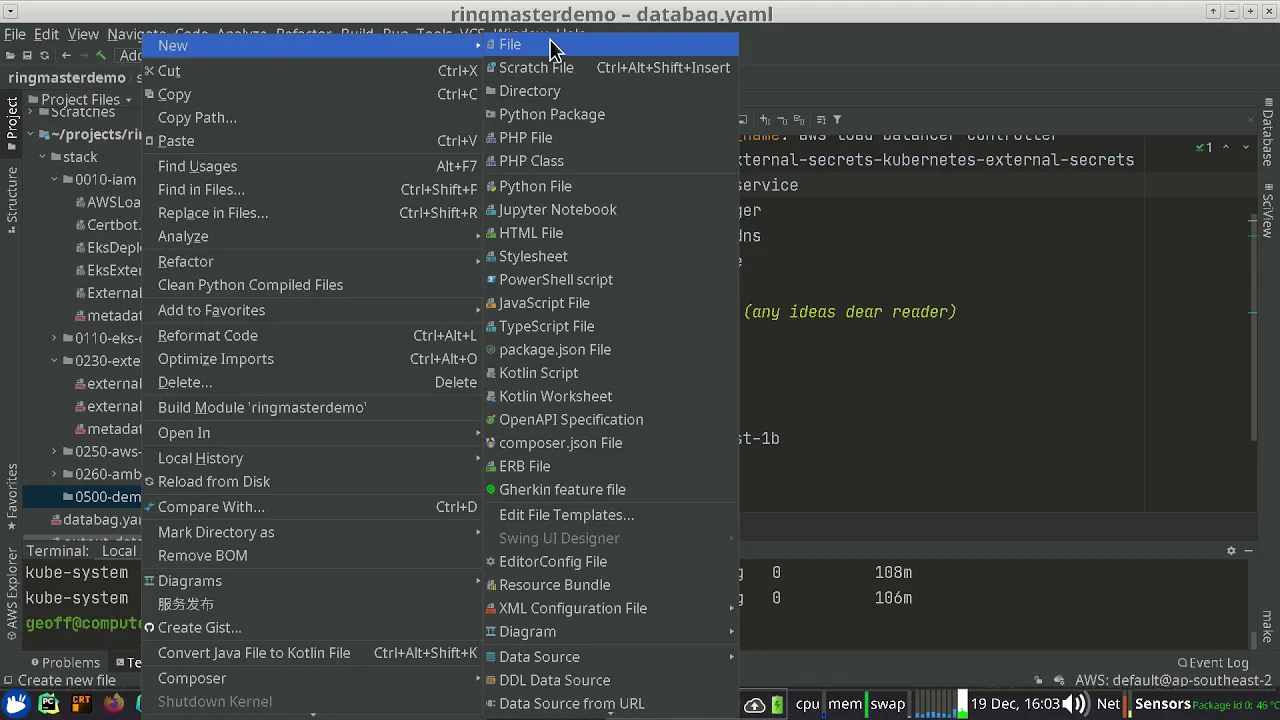
Task: Open Find in Files... dialog
Action: (313, 190)
